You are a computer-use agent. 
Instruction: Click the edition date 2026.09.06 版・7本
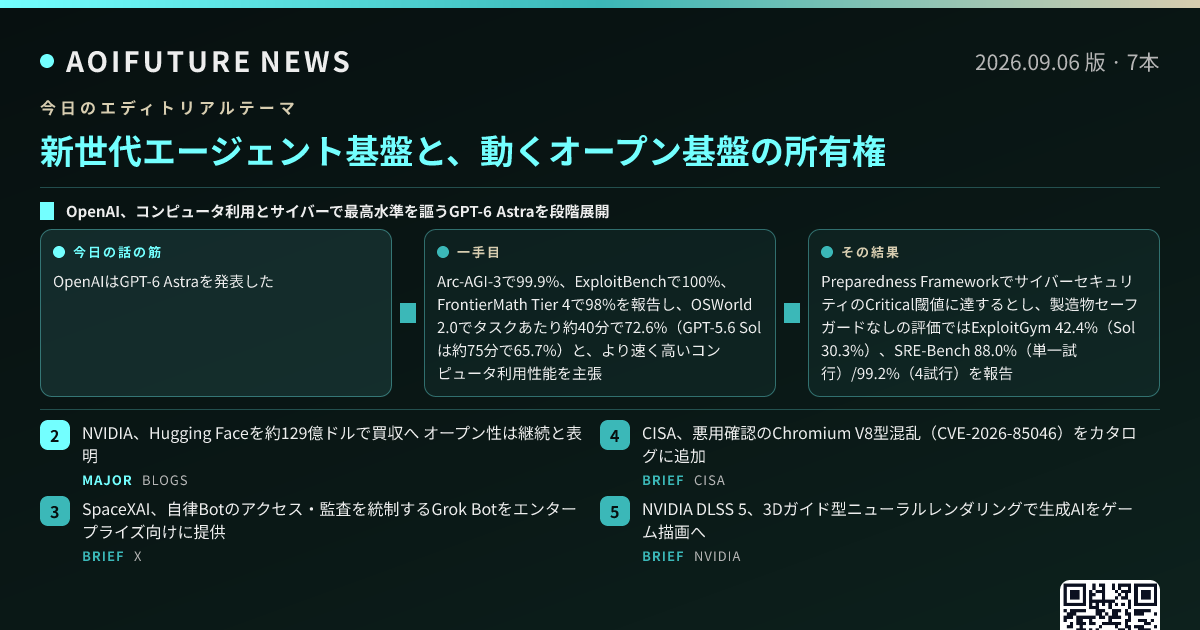[1067, 62]
